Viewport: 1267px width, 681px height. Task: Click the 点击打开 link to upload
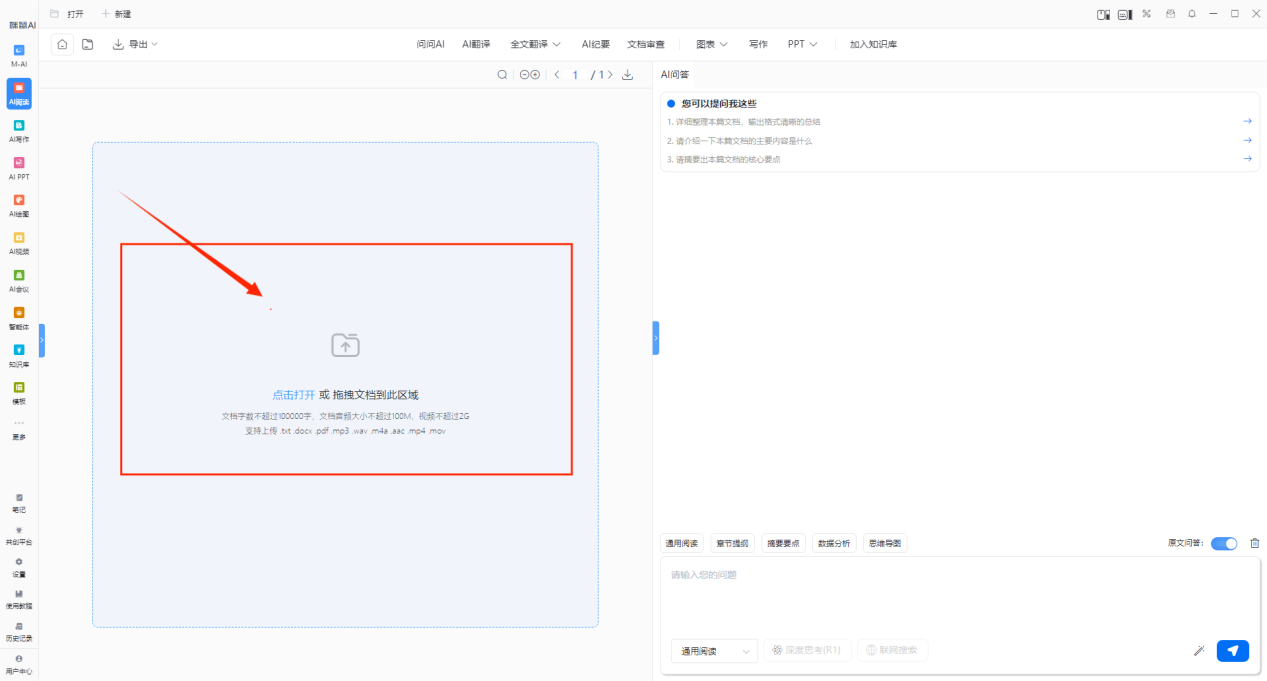(293, 395)
